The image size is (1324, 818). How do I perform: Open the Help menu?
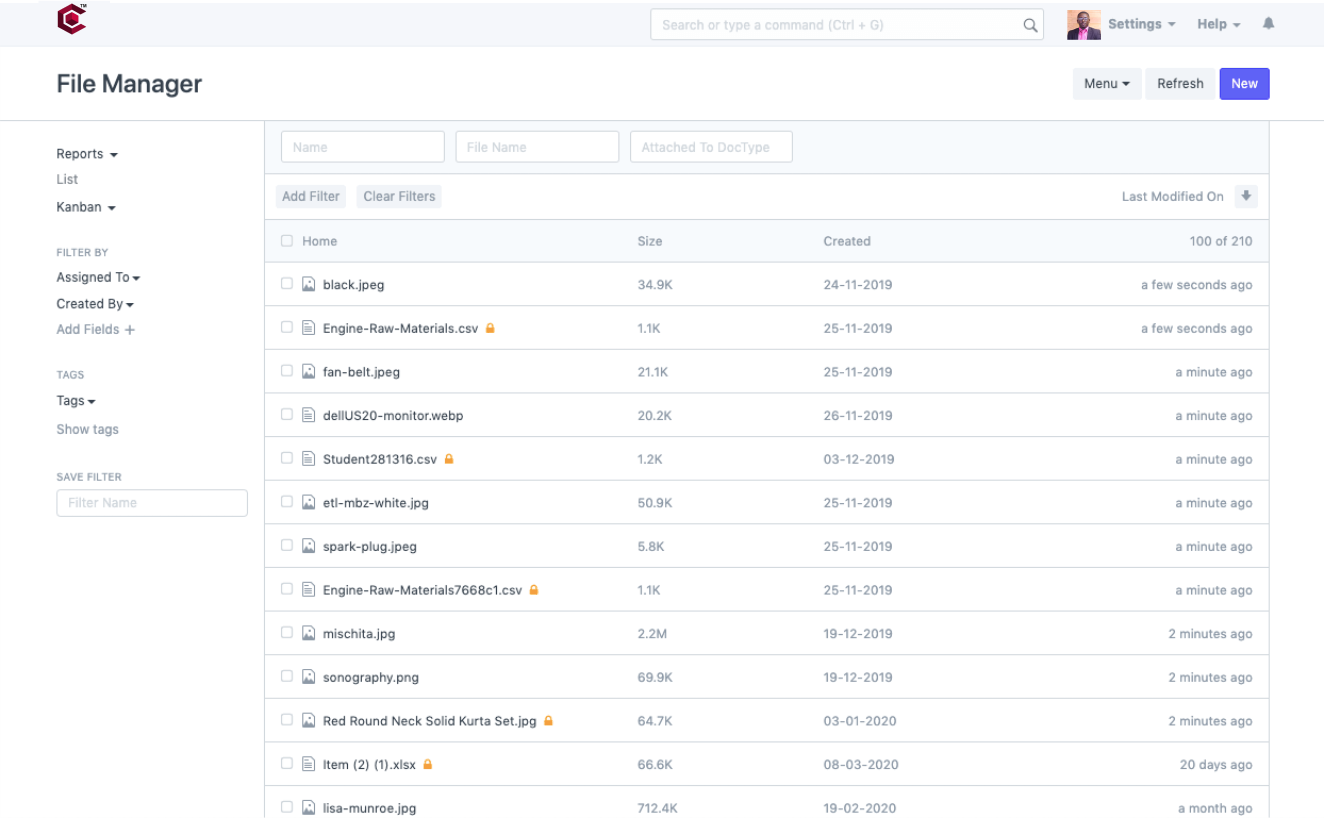point(1218,24)
